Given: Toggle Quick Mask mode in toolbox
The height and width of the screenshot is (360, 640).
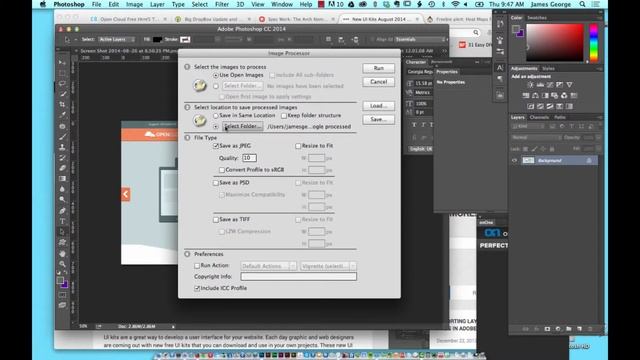Looking at the screenshot, I should tap(62, 295).
